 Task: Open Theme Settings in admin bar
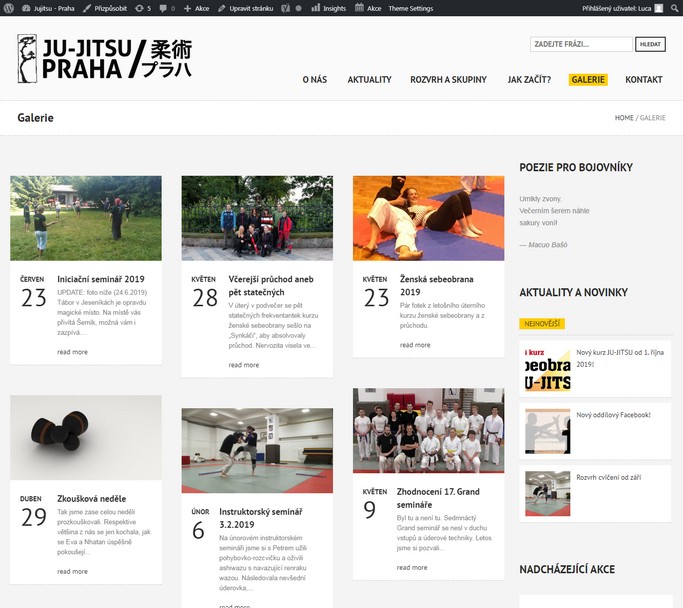click(410, 8)
